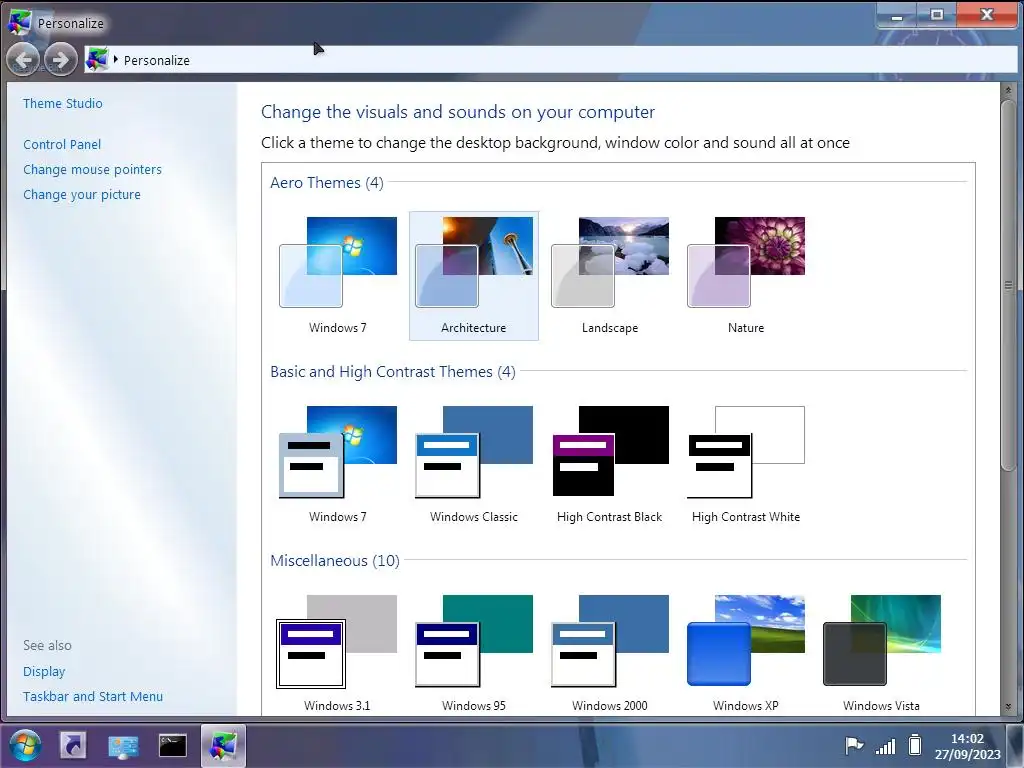Viewport: 1024px width, 768px height.
Task: Click the scrollbar down arrow
Action: coord(1008,707)
